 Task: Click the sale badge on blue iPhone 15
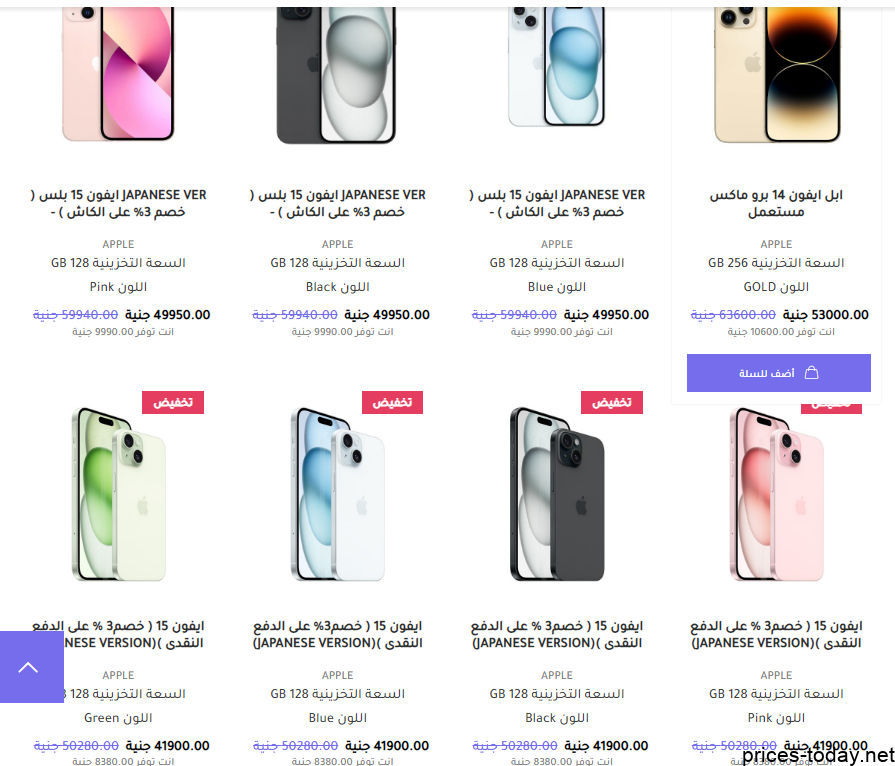392,402
